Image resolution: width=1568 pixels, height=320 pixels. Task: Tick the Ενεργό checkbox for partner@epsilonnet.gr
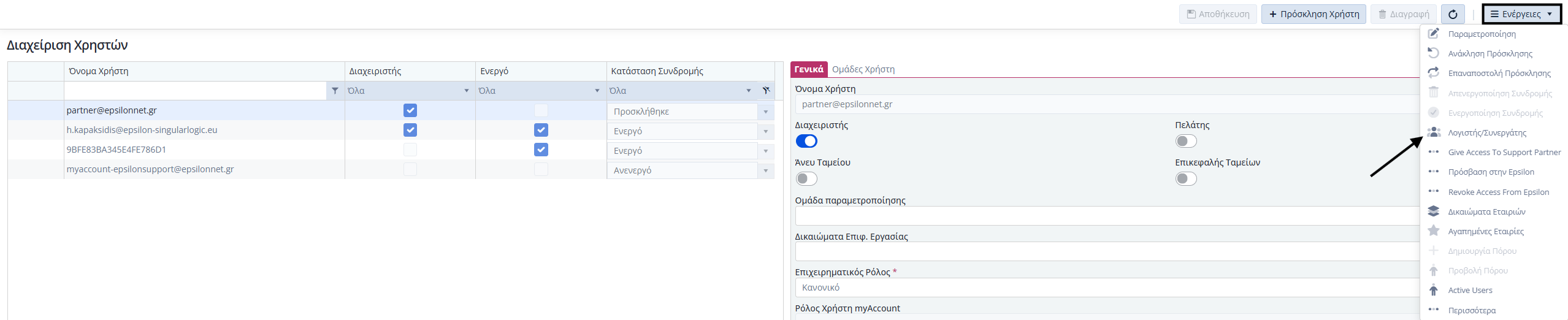click(x=541, y=110)
